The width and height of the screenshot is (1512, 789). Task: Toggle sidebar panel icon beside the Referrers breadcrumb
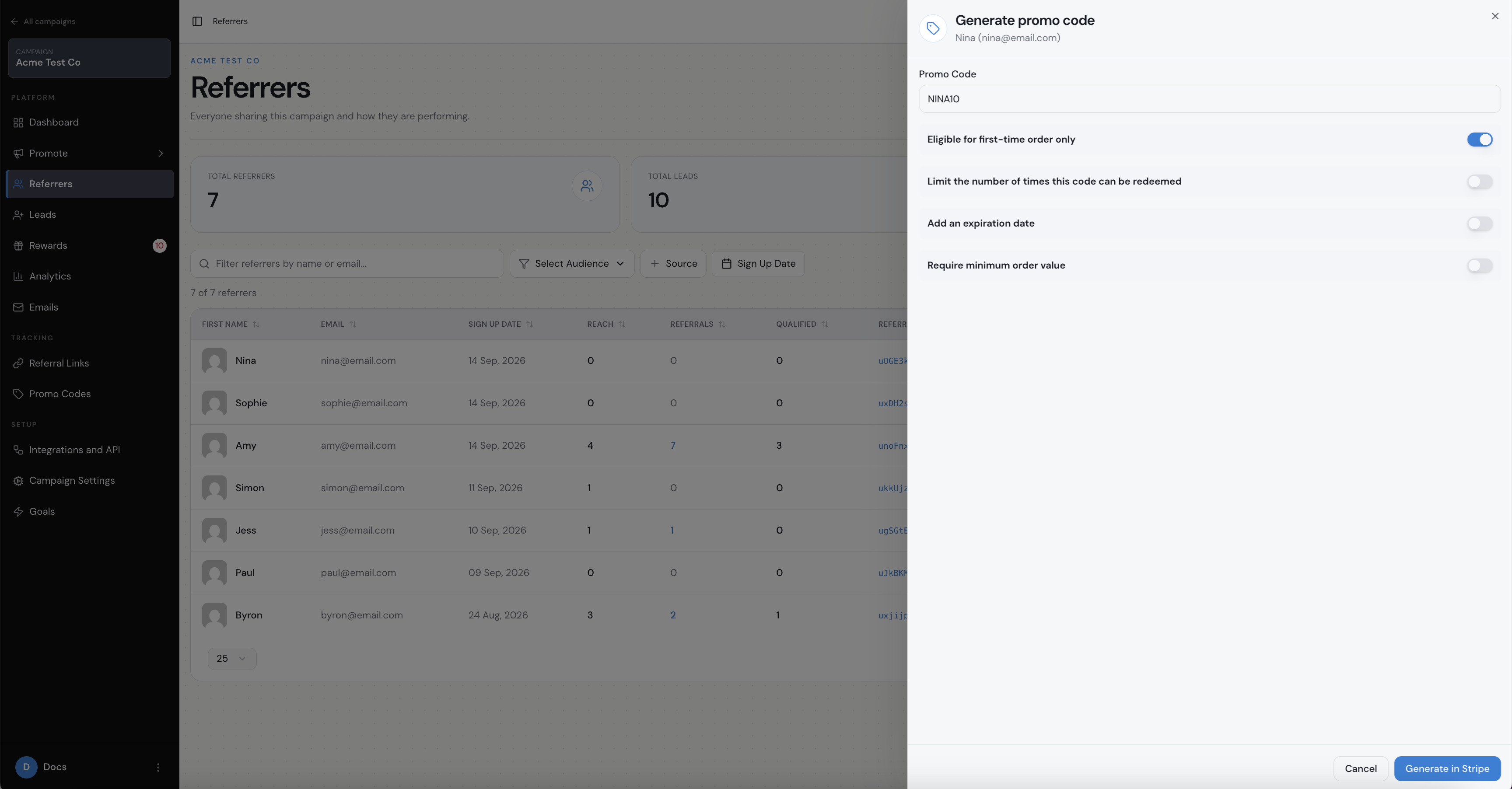tap(197, 21)
